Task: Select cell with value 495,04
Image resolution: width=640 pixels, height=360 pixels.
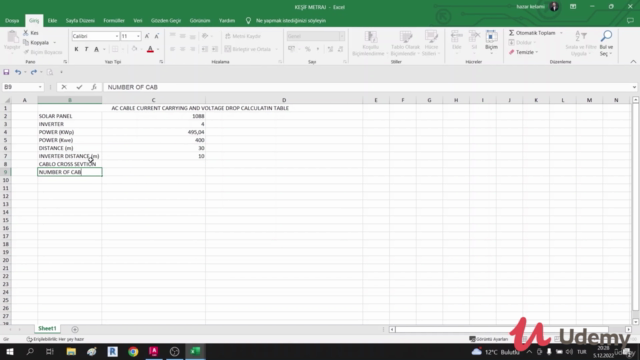Action: point(153,132)
